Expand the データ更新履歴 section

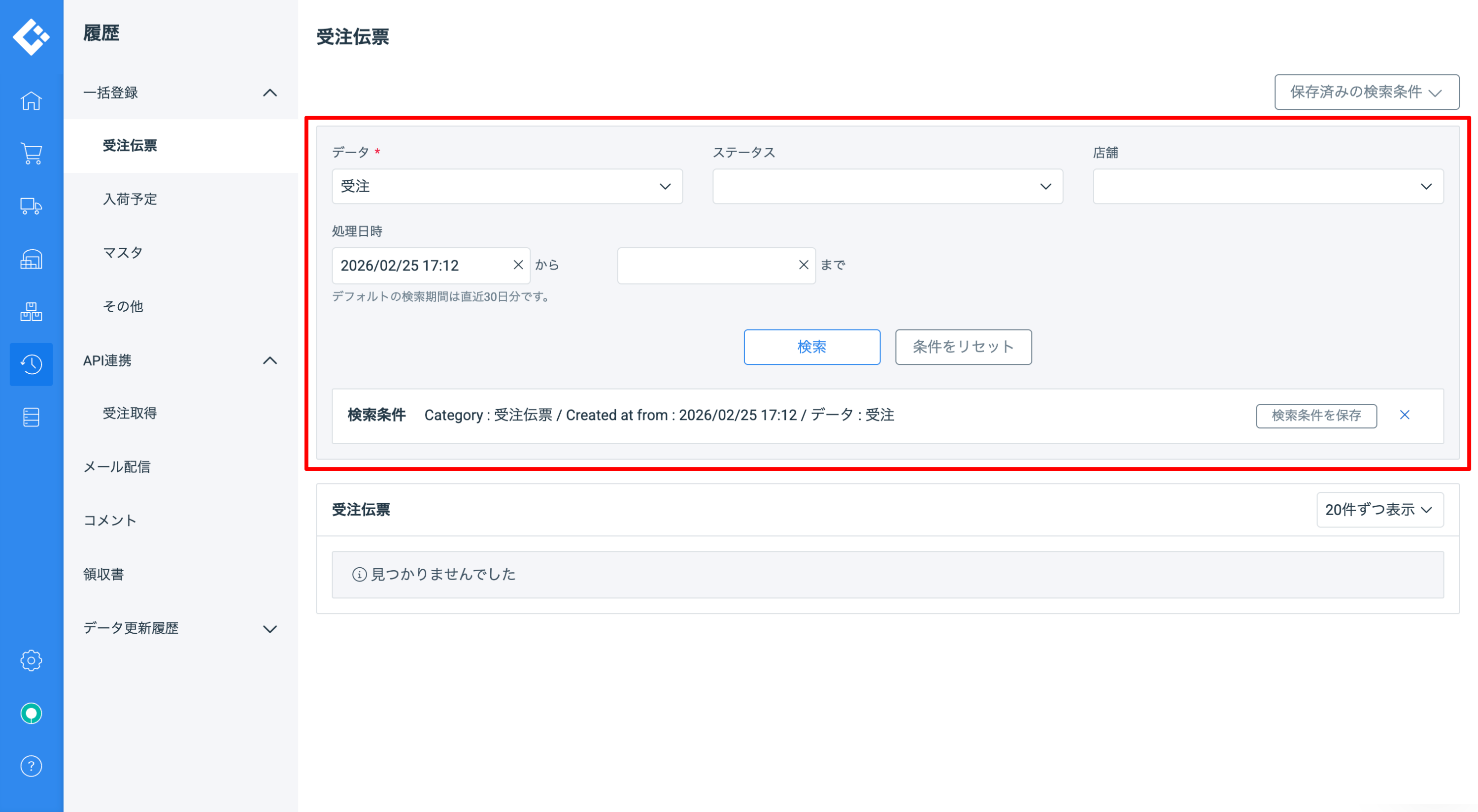click(269, 628)
